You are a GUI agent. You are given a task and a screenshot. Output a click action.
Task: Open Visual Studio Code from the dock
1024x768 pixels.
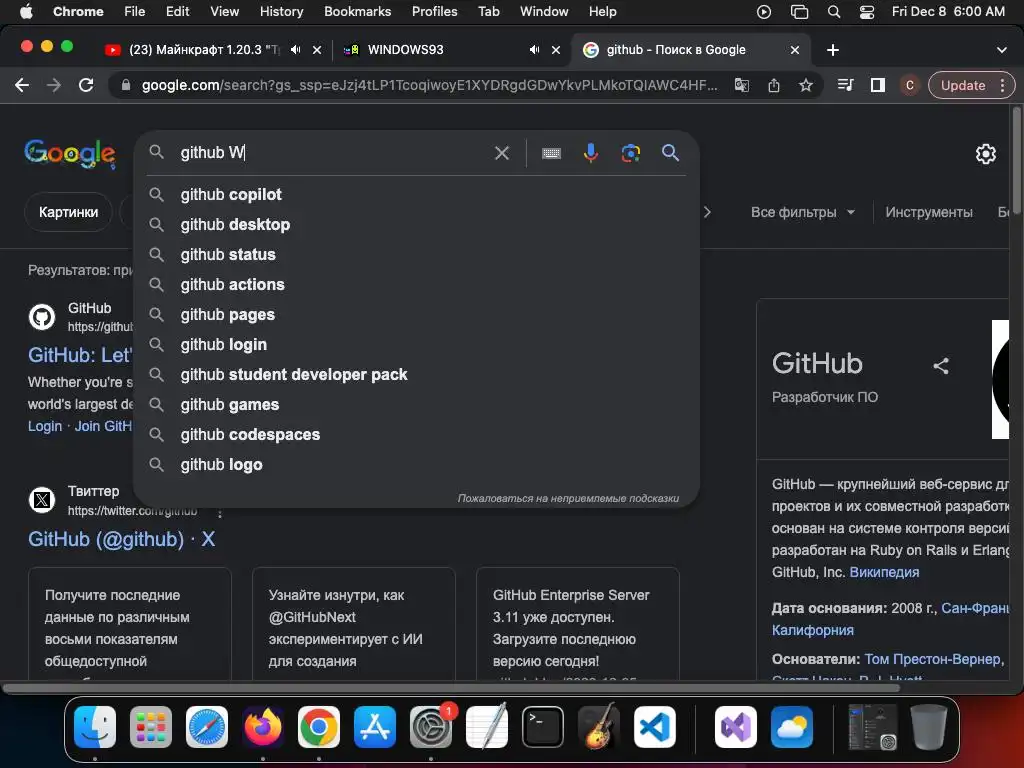pos(654,727)
